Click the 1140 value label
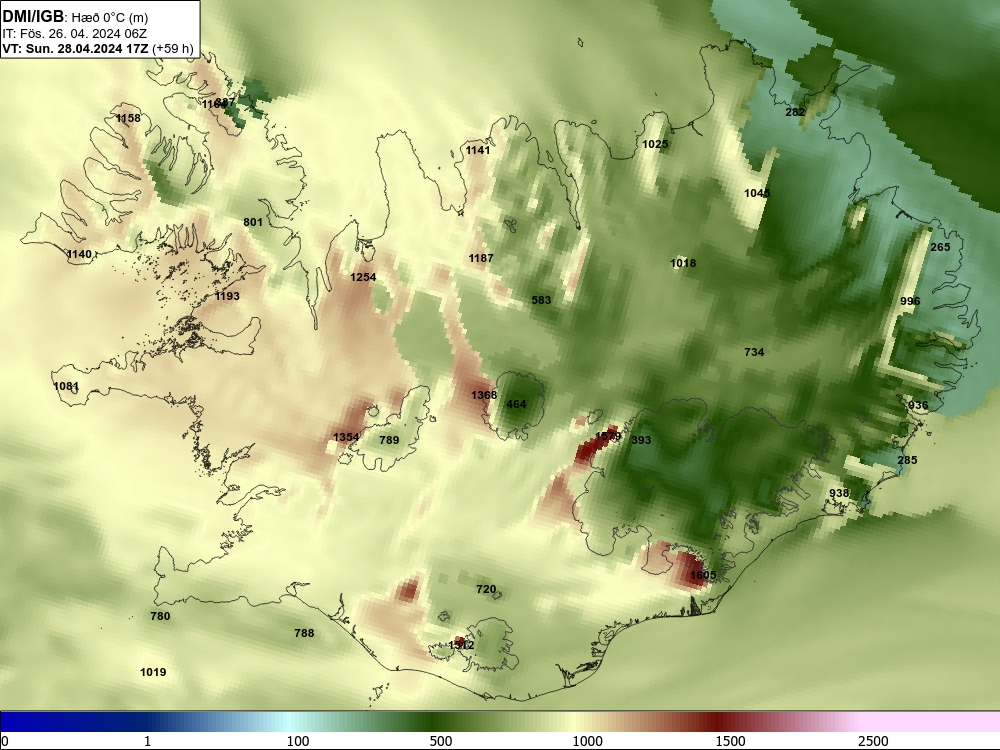The height and width of the screenshot is (750, 1000). (79, 254)
